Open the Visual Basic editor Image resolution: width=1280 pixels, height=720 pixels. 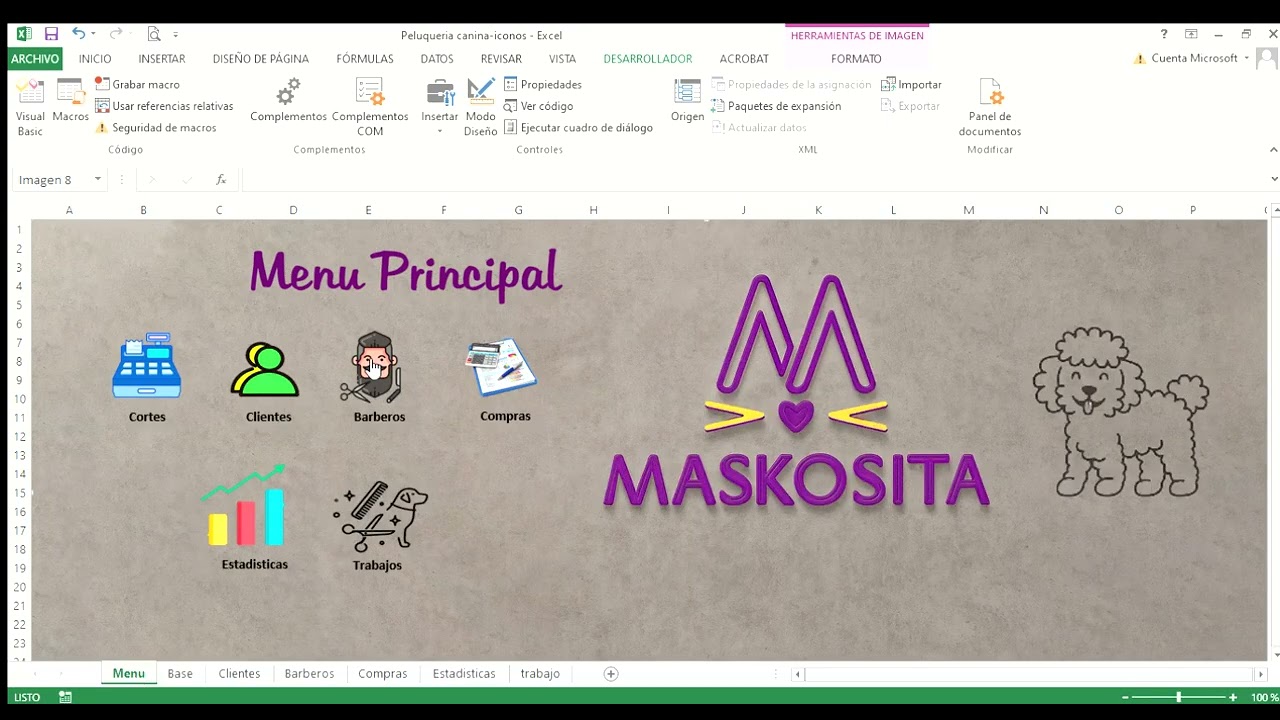(x=30, y=108)
